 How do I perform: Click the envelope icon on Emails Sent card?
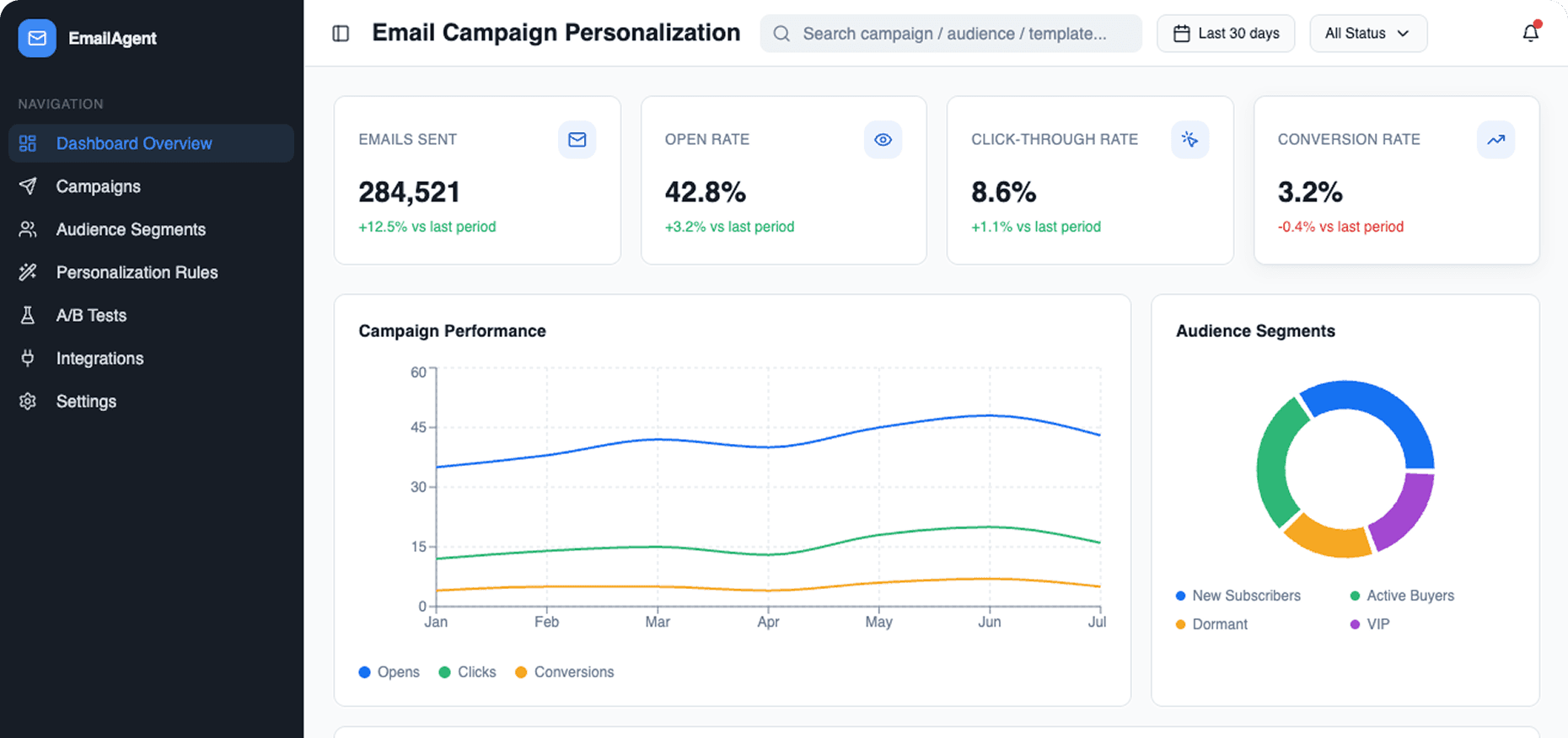pos(577,140)
